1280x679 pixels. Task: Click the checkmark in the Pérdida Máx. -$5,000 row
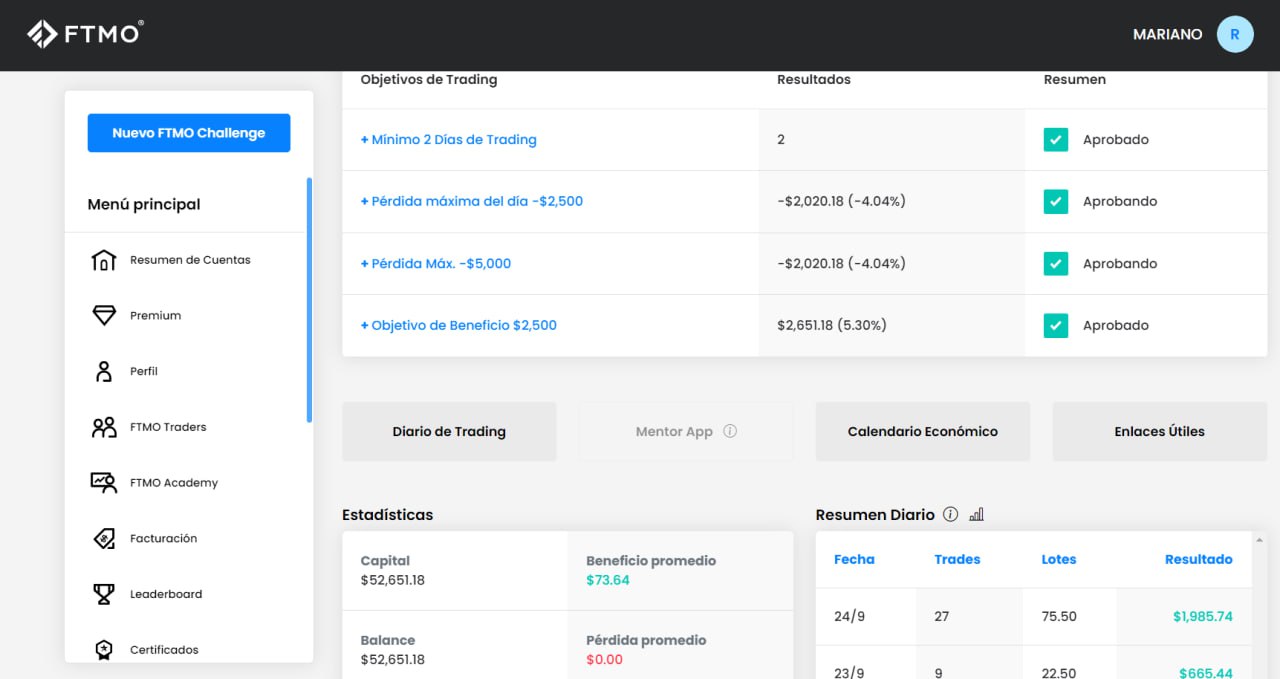pos(1055,264)
